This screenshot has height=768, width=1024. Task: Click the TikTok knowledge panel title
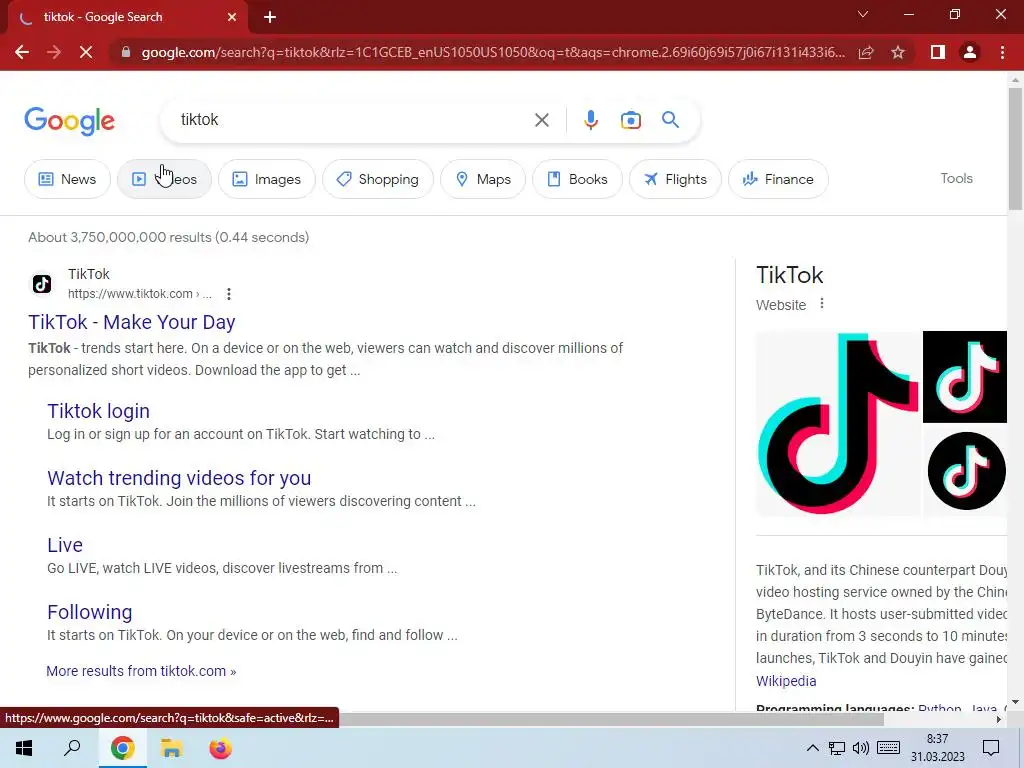tap(789, 275)
